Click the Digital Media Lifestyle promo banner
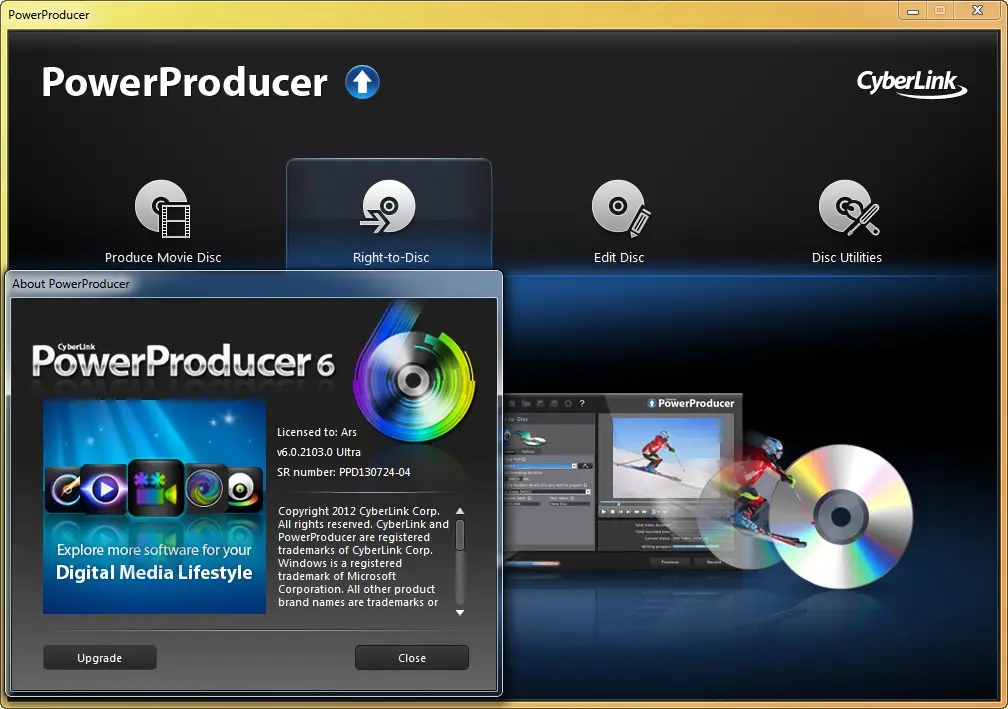Screen dimensions: 1008x709 point(154,507)
